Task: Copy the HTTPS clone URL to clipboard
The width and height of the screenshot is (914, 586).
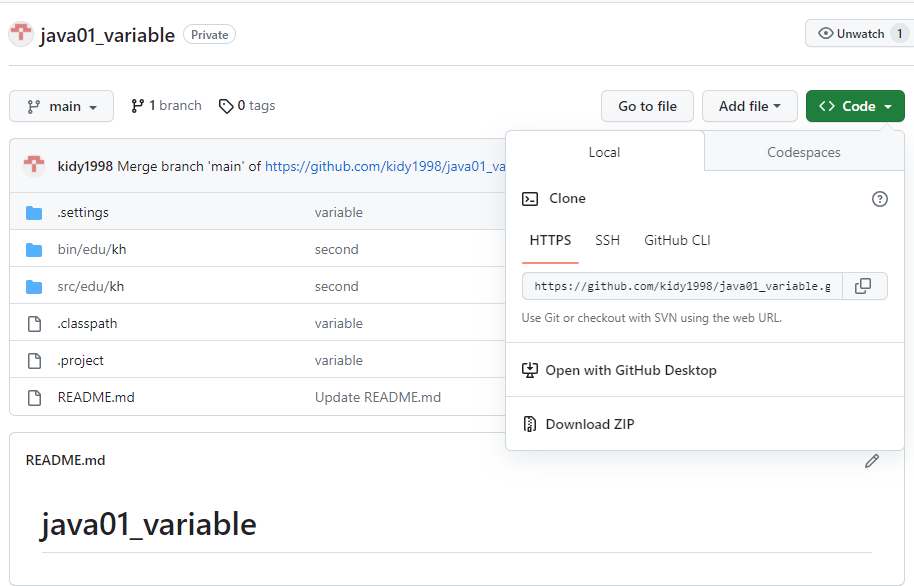Action: point(863,286)
